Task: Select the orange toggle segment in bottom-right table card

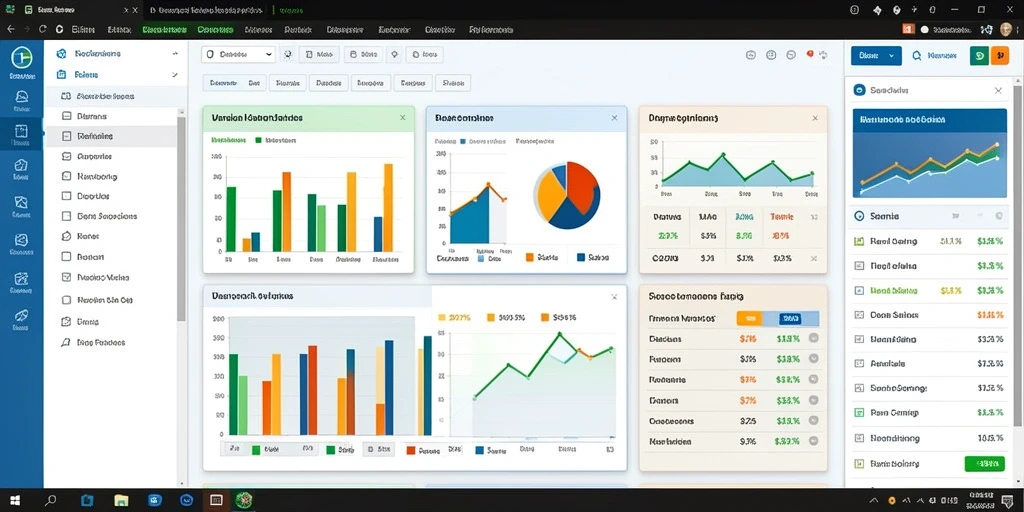Action: [749, 319]
